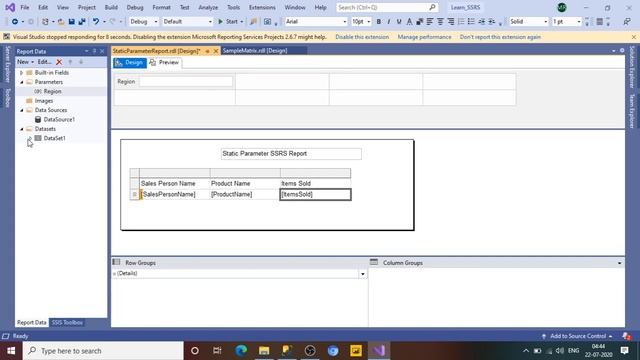Delete selected item with red X
The image size is (640, 360).
[59, 62]
